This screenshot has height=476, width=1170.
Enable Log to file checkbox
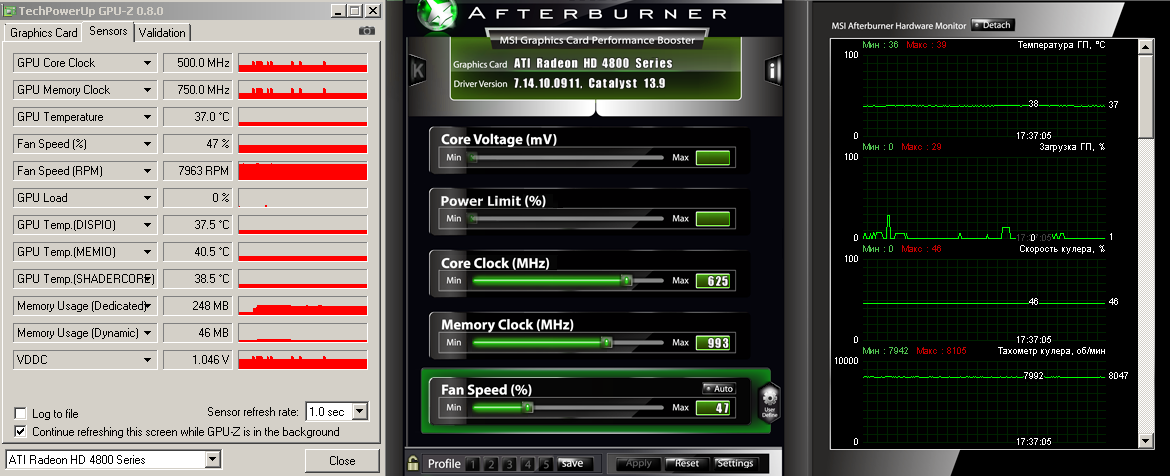click(x=20, y=413)
